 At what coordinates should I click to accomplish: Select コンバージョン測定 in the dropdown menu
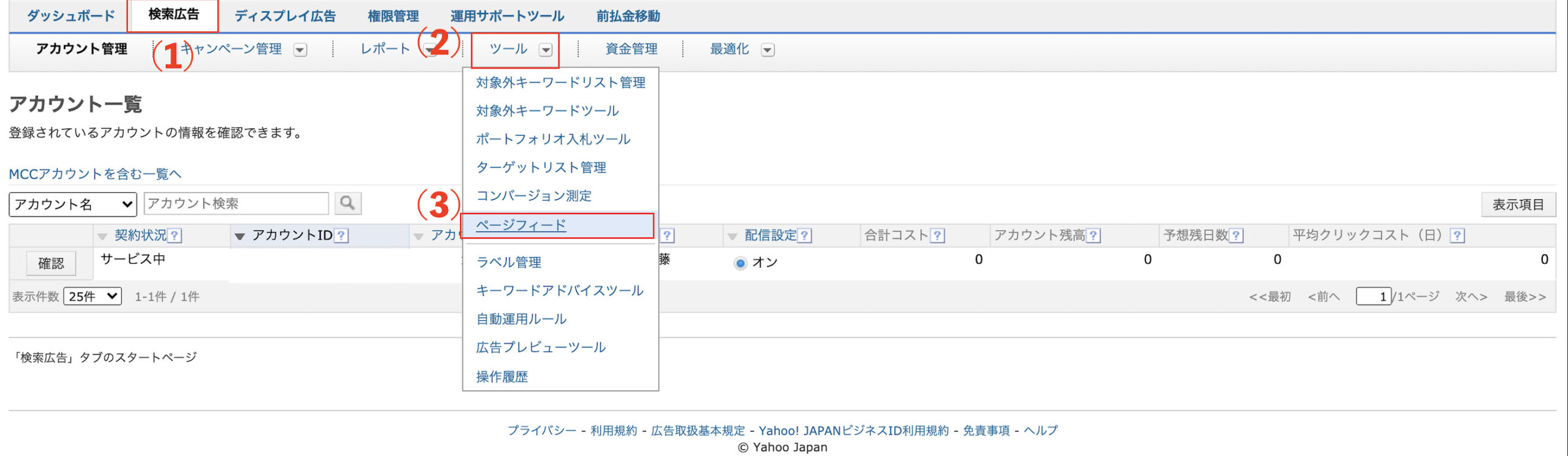533,196
